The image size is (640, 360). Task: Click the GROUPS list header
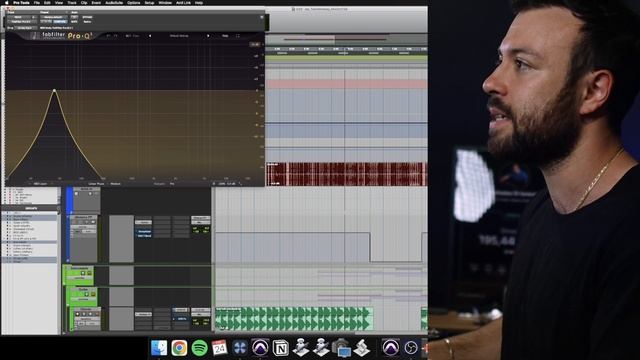click(31, 208)
